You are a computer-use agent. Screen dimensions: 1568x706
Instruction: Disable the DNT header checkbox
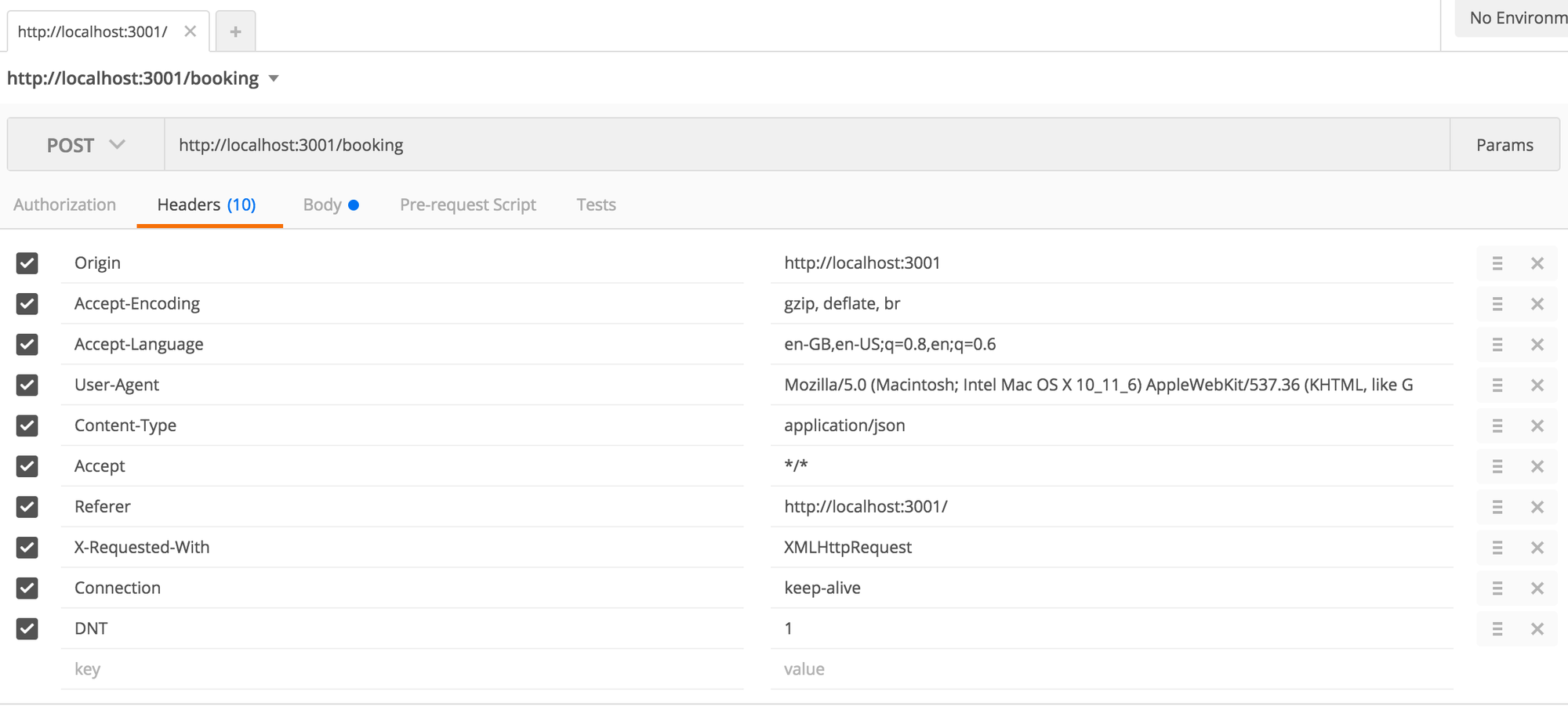pyautogui.click(x=27, y=628)
